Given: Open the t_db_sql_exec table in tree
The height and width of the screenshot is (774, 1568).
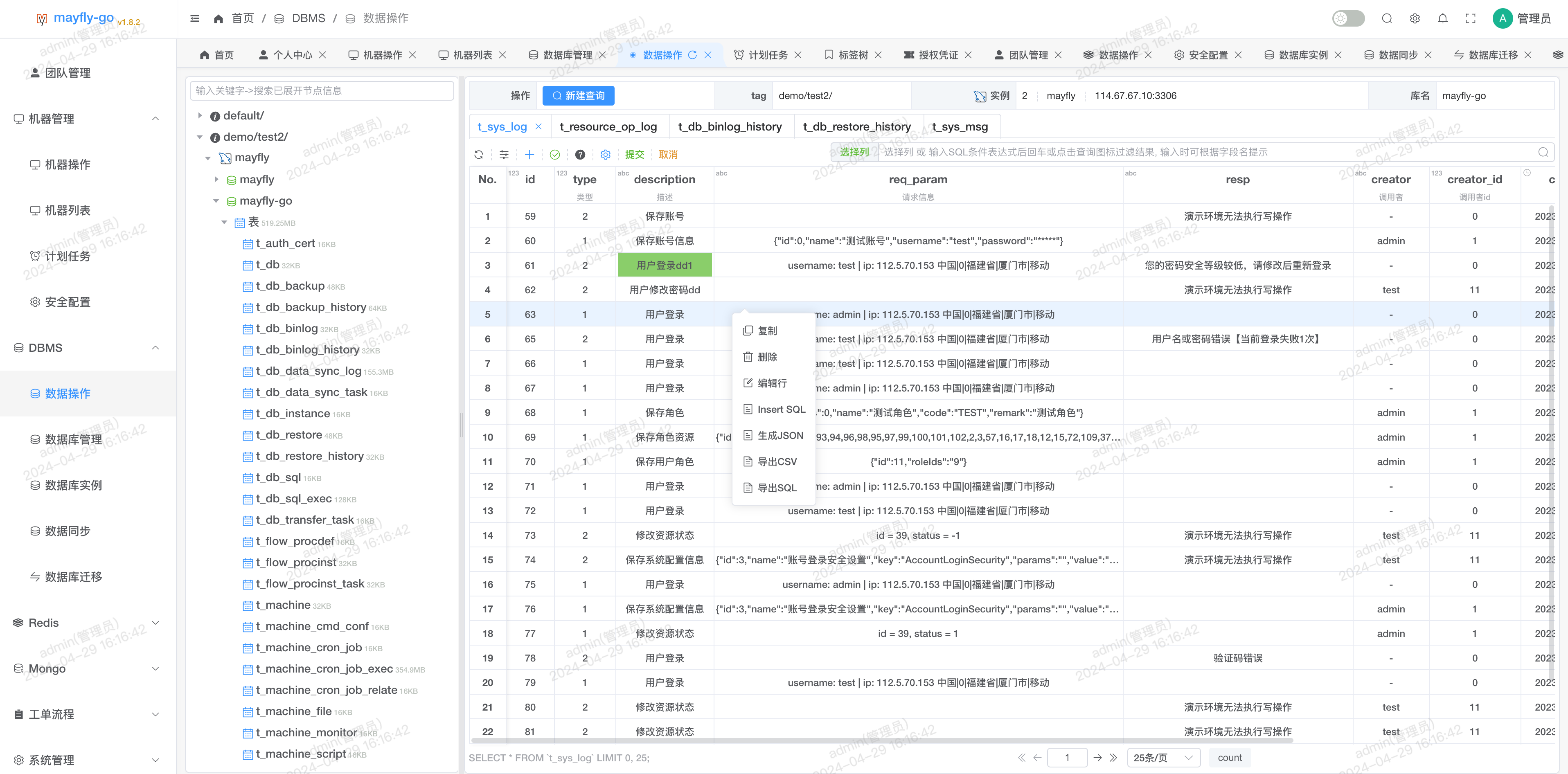Looking at the screenshot, I should [293, 499].
